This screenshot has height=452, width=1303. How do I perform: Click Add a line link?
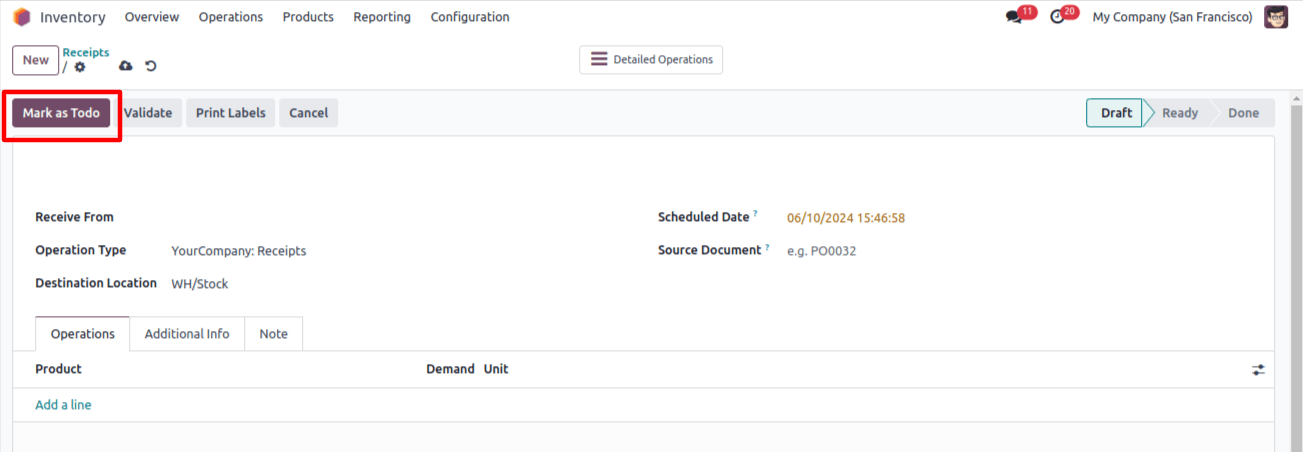[63, 405]
